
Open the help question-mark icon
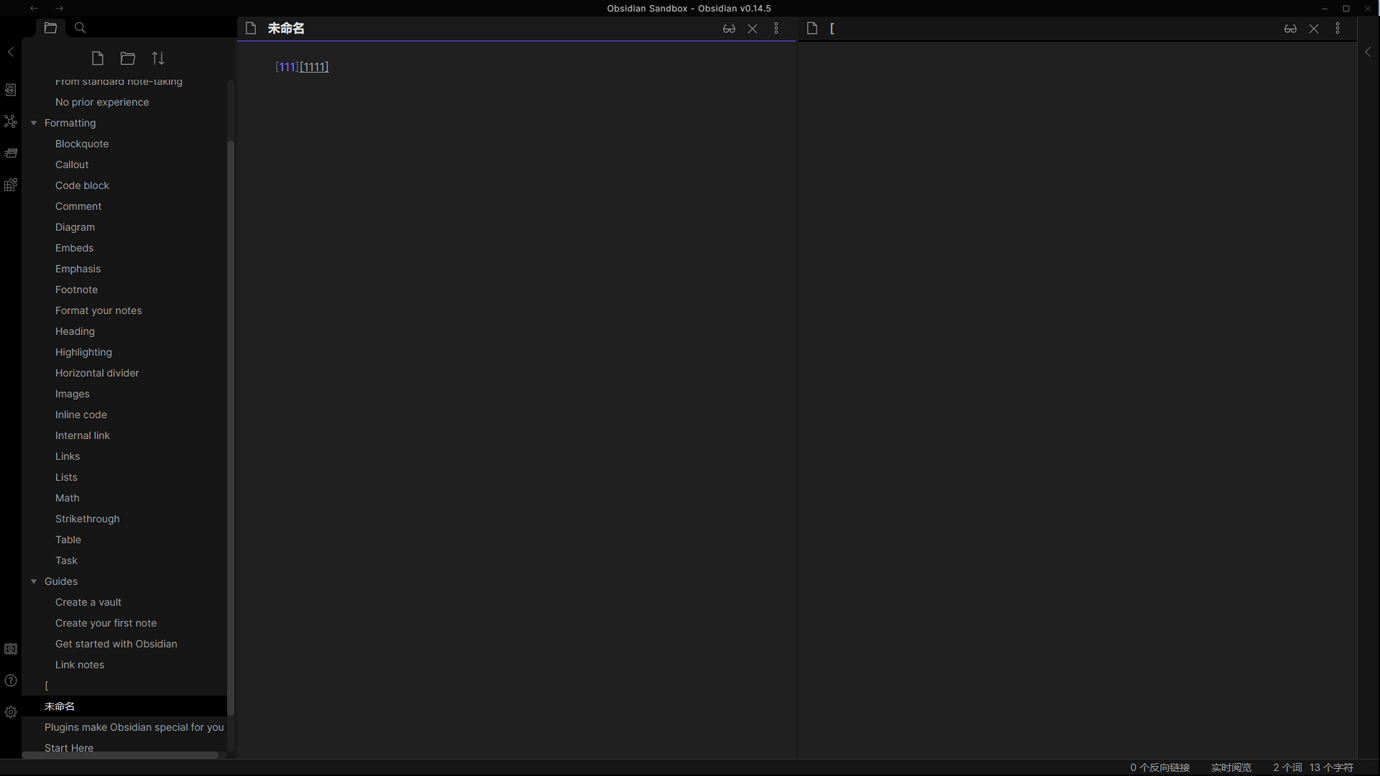pyautogui.click(x=11, y=681)
